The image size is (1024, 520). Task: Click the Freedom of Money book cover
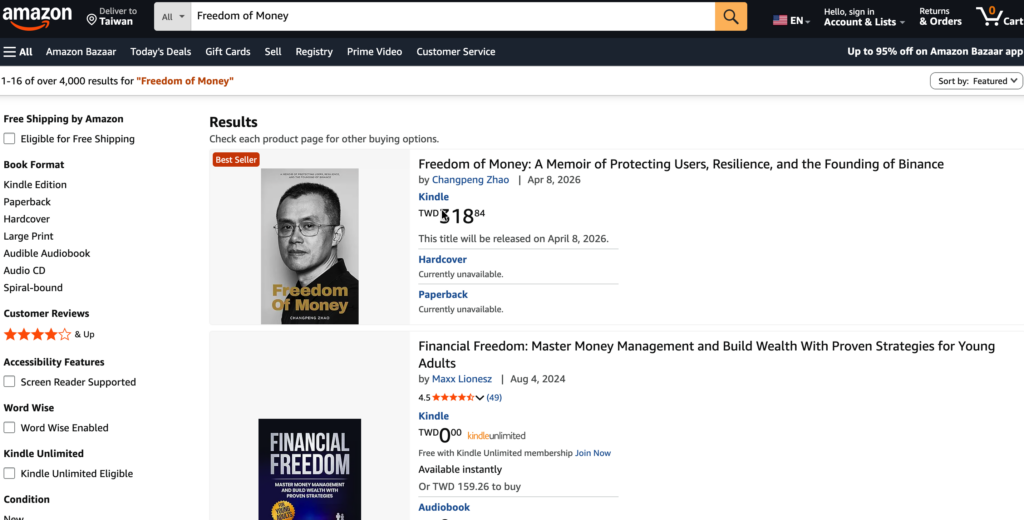click(309, 246)
